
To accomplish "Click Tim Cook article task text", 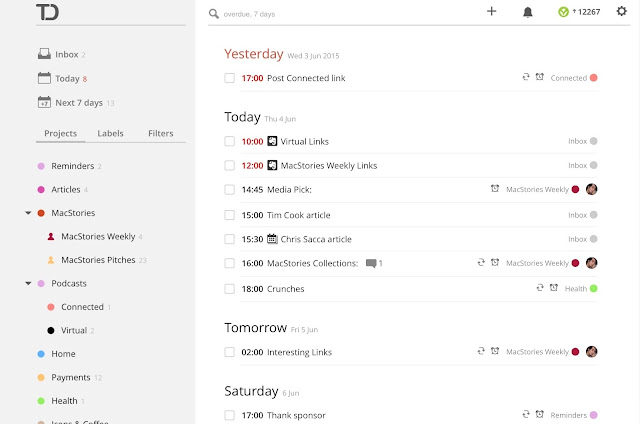I will tap(298, 215).
